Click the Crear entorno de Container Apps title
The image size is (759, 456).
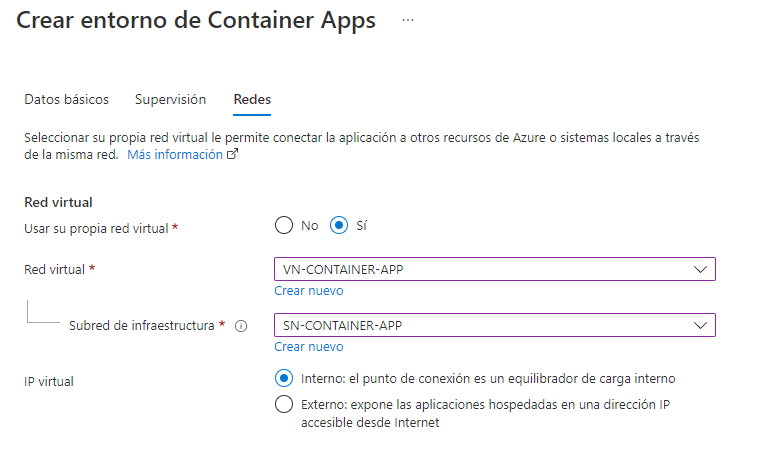pos(196,20)
